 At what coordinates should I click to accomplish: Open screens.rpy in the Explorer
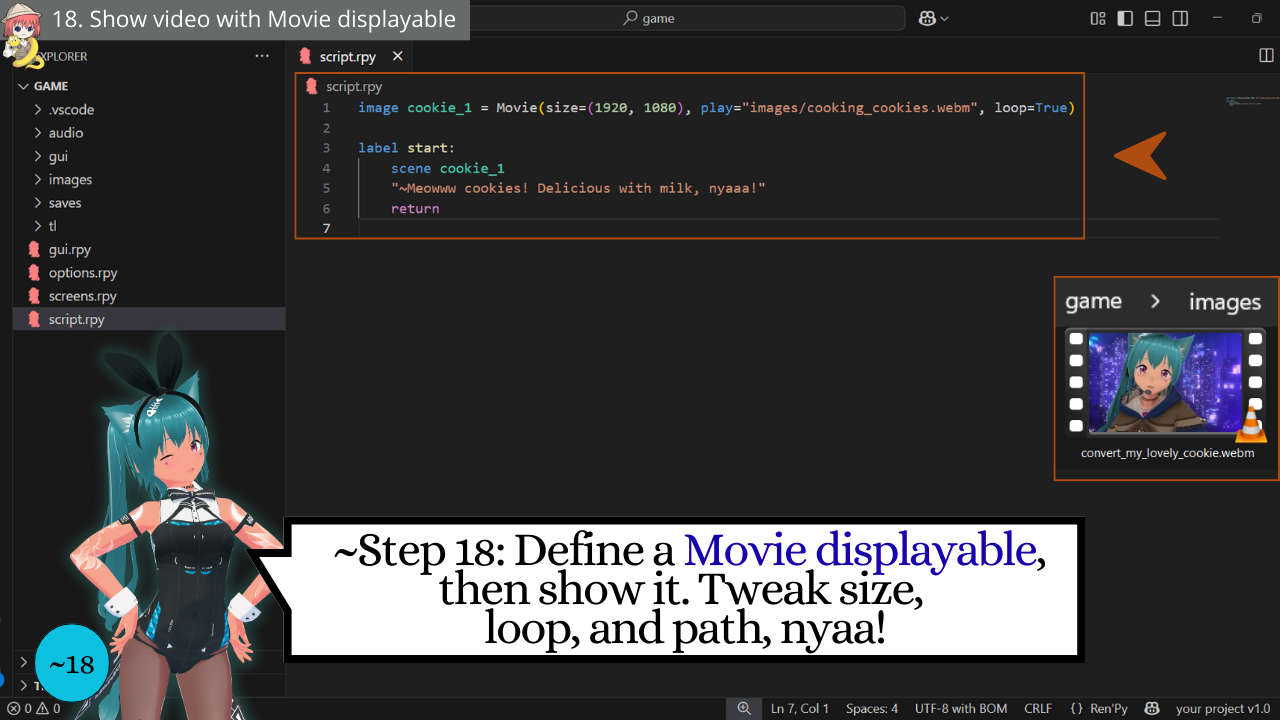tap(82, 296)
